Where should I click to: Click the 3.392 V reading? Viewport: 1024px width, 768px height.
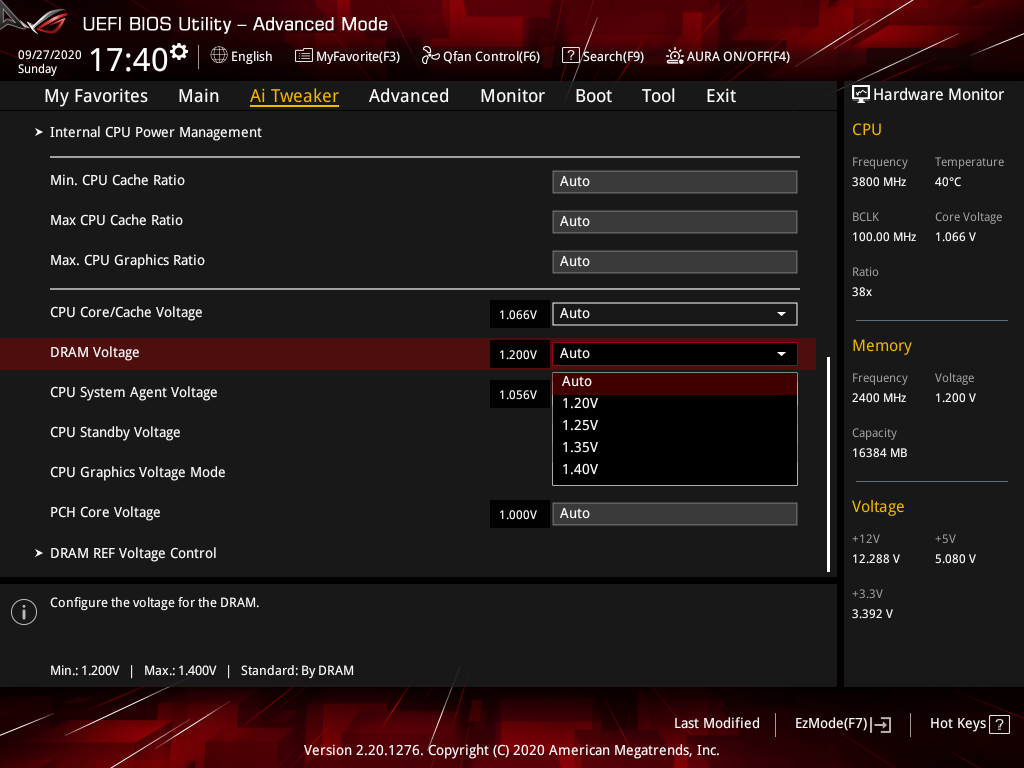point(872,614)
